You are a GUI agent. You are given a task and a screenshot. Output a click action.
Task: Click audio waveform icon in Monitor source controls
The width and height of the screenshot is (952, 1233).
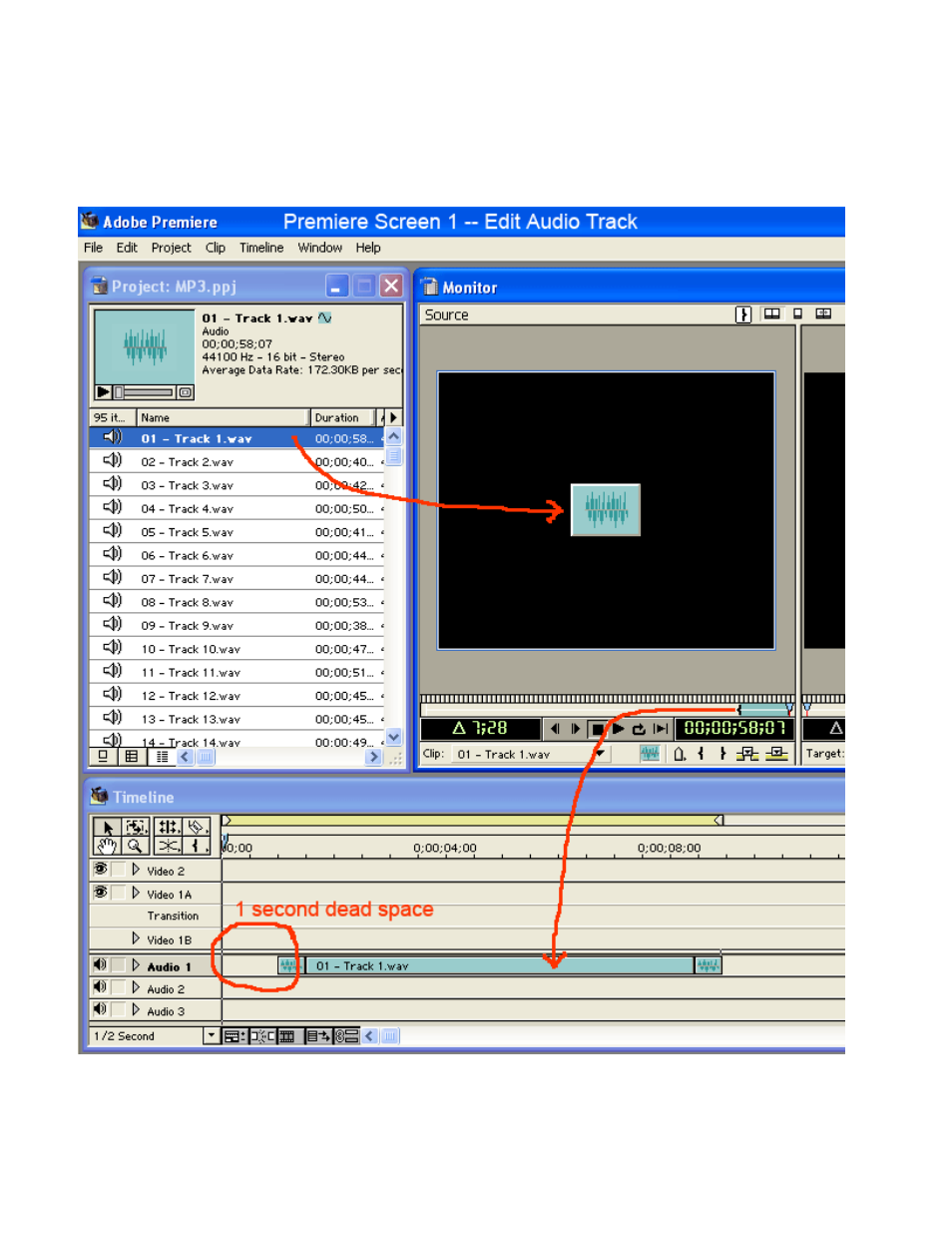(650, 754)
